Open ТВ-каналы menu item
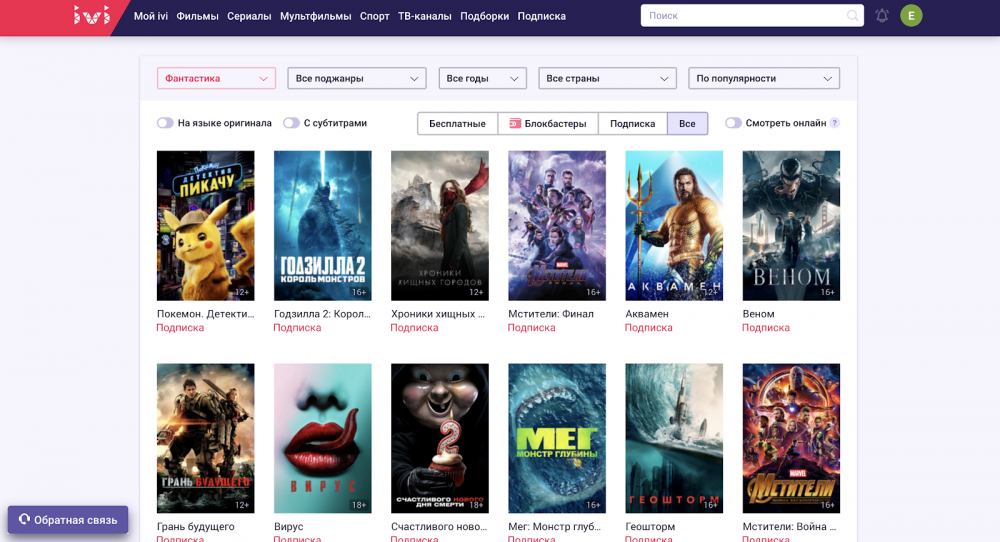1000x542 pixels. [x=425, y=16]
